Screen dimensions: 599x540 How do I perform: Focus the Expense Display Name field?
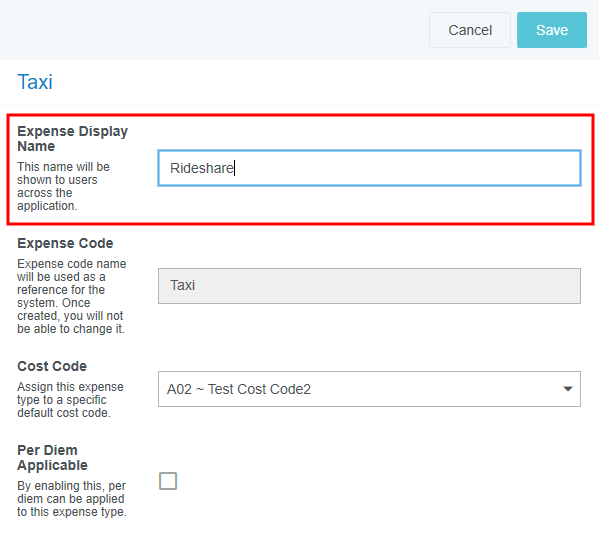coord(369,168)
